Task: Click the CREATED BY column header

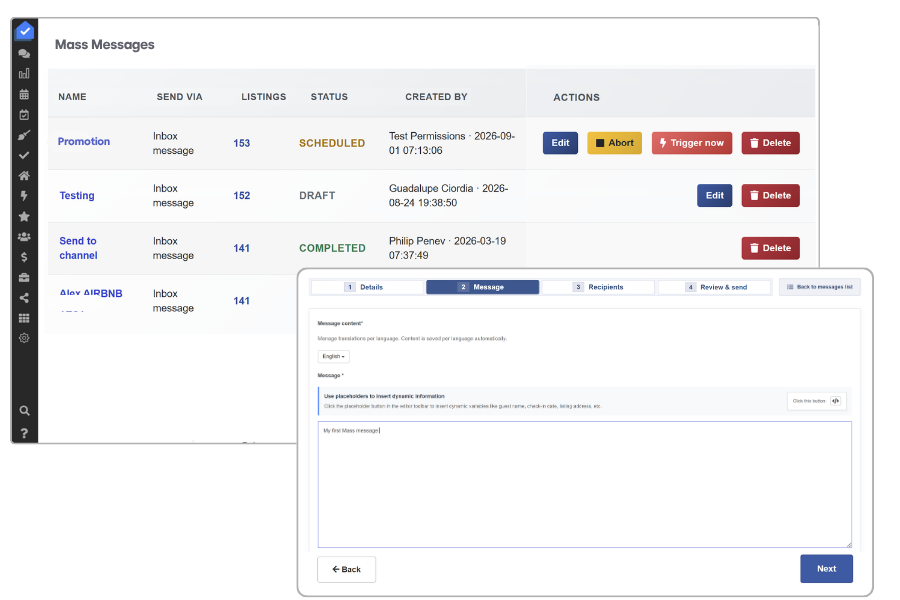Action: click(x=436, y=97)
